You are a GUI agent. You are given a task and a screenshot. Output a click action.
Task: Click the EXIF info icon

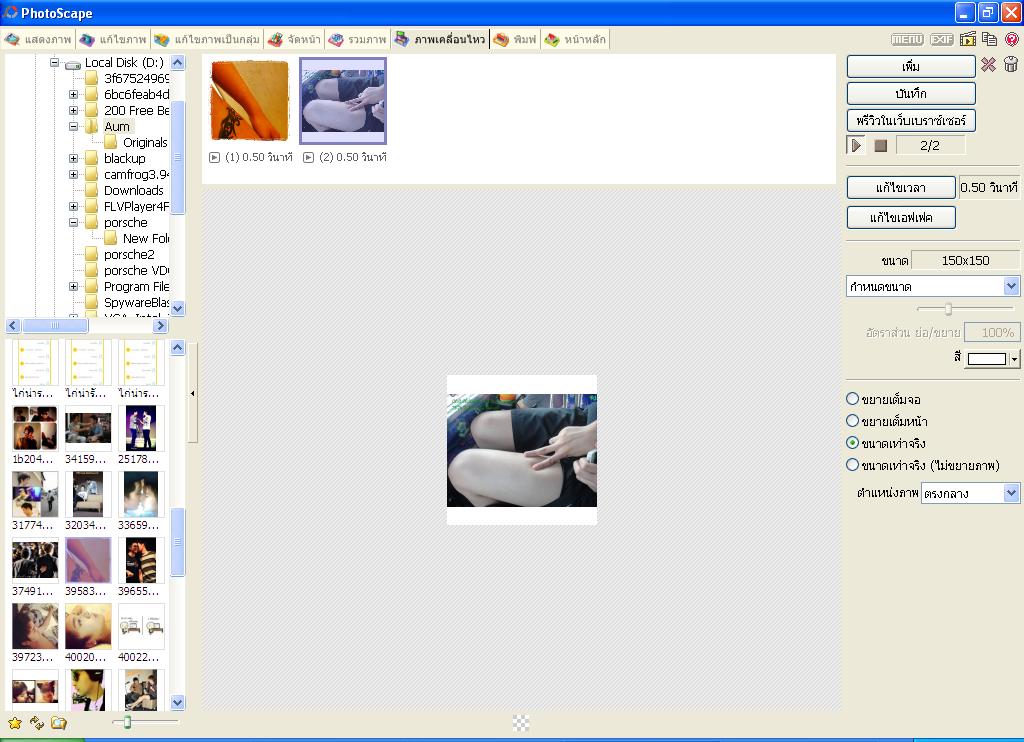tap(942, 40)
